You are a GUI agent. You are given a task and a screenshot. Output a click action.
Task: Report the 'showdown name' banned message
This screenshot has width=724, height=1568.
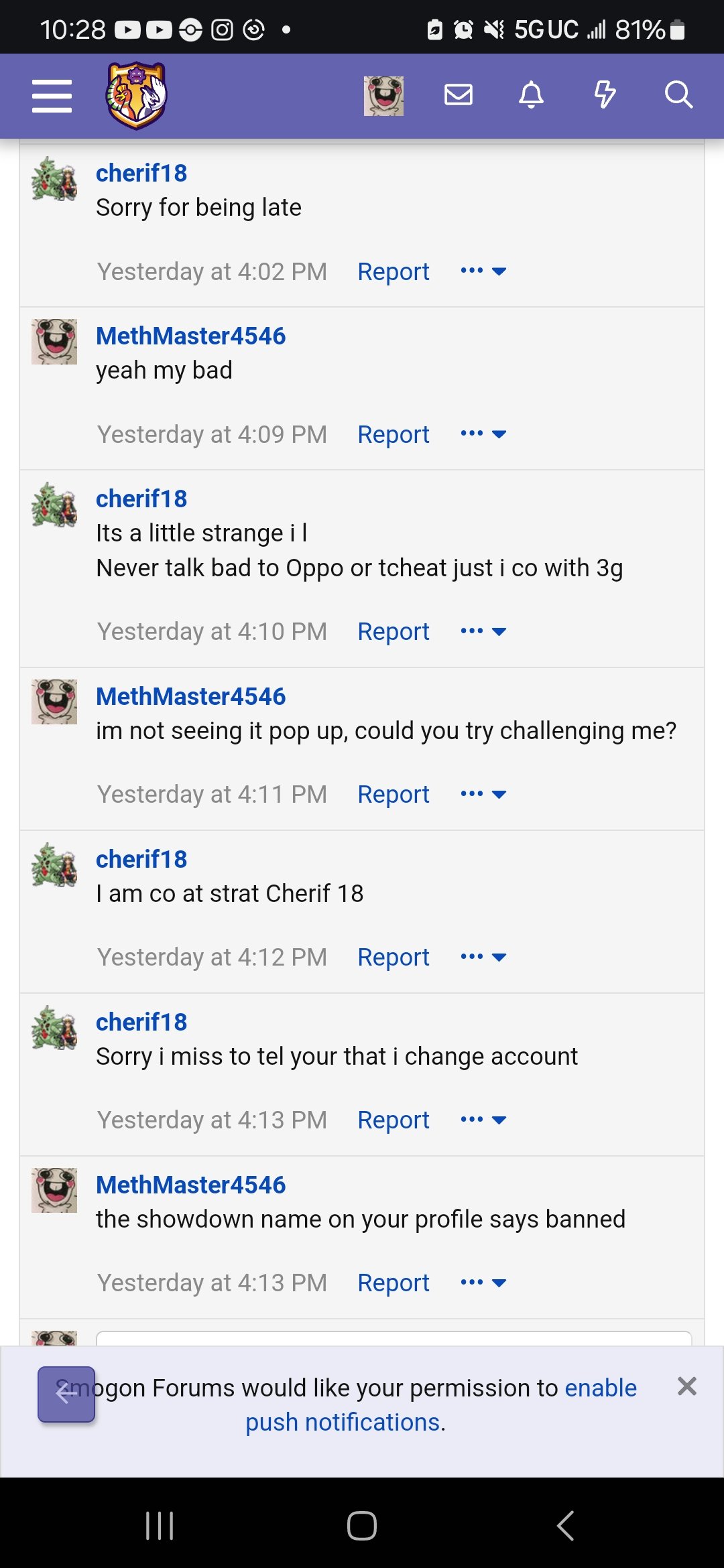pyautogui.click(x=394, y=1283)
